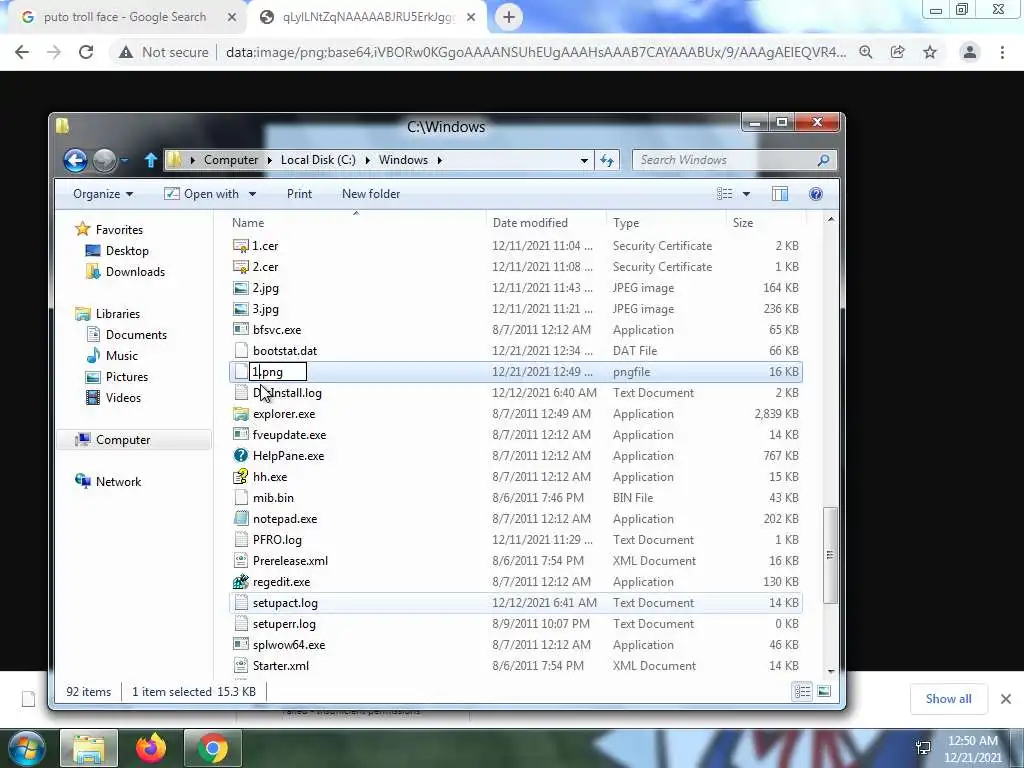Open the Organize dropdown menu
1024x768 pixels.
pyautogui.click(x=103, y=194)
